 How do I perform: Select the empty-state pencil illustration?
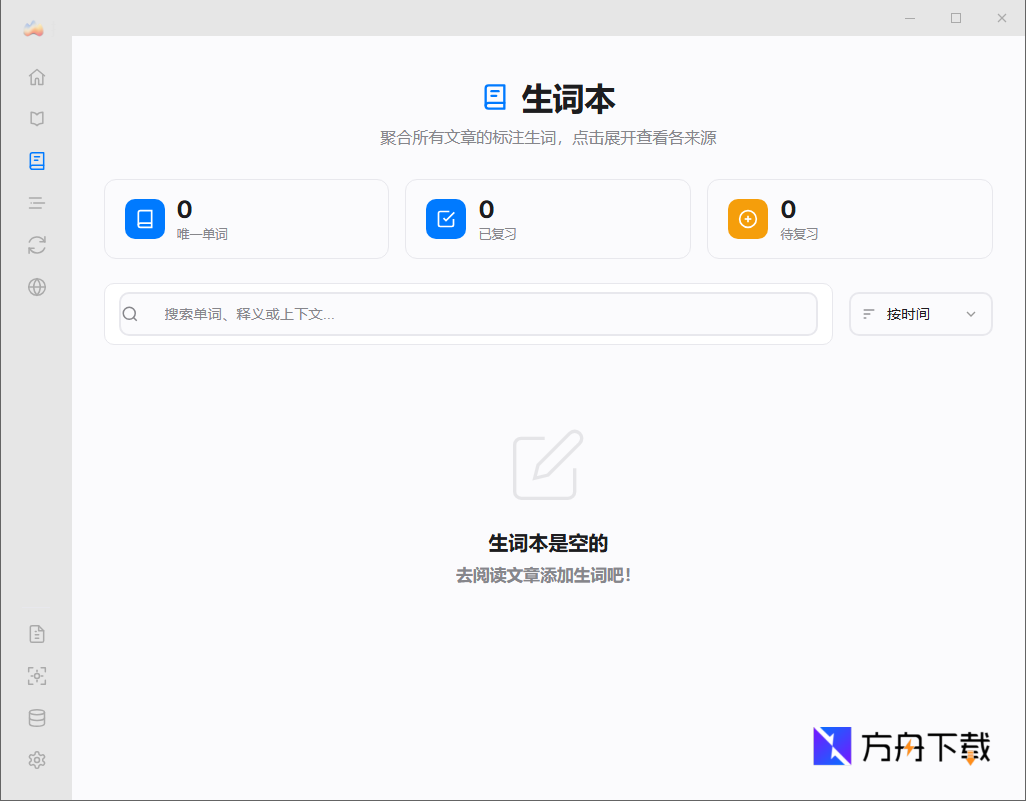pos(546,465)
